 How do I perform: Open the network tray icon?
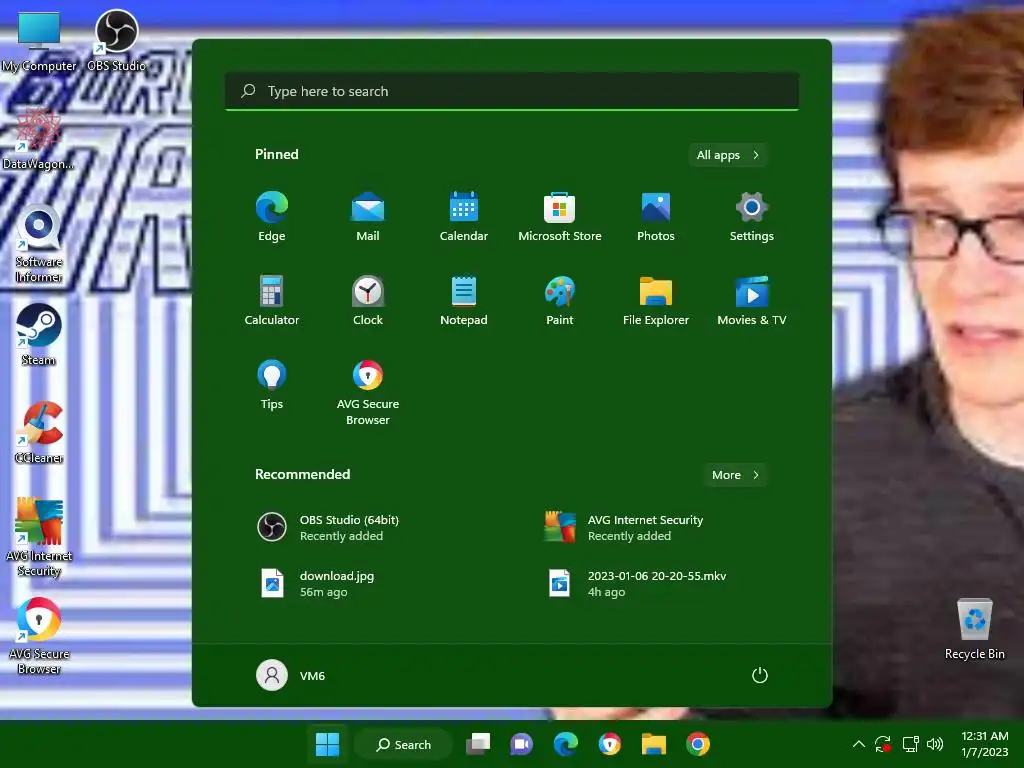(x=910, y=744)
